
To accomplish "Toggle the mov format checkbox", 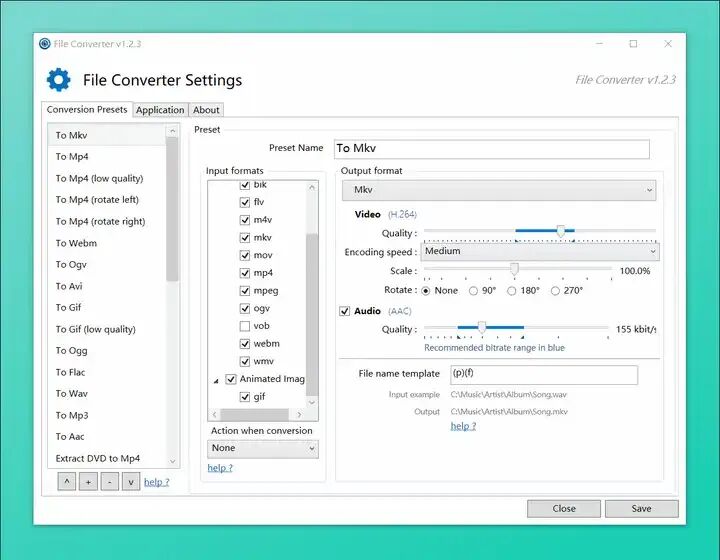I will [x=245, y=255].
